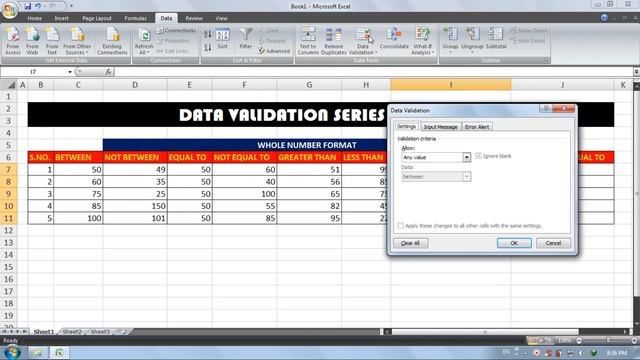
Task: Click the GREATER THAN column heading cell
Action: [x=309, y=157]
